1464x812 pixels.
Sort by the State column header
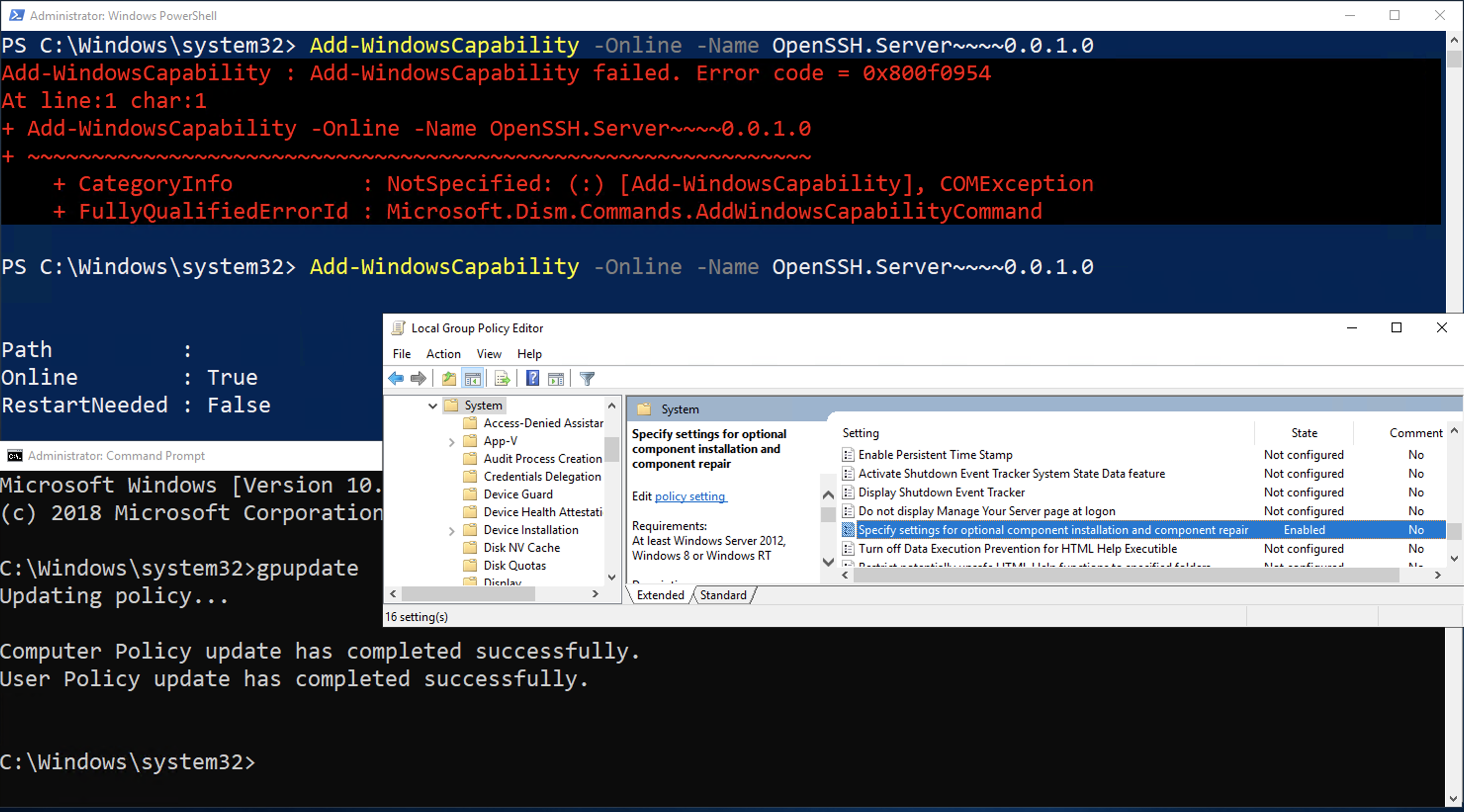(1304, 433)
